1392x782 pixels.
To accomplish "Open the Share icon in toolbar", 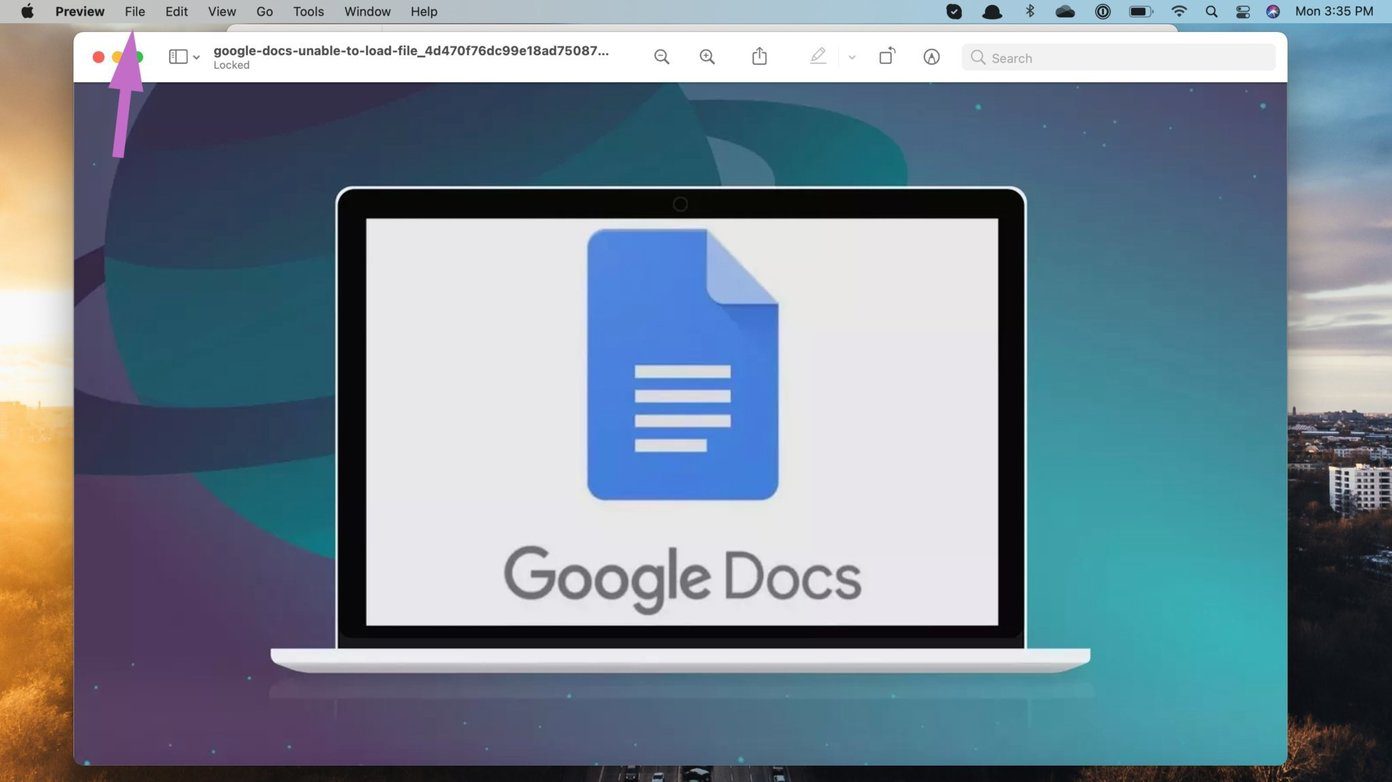I will (x=759, y=57).
